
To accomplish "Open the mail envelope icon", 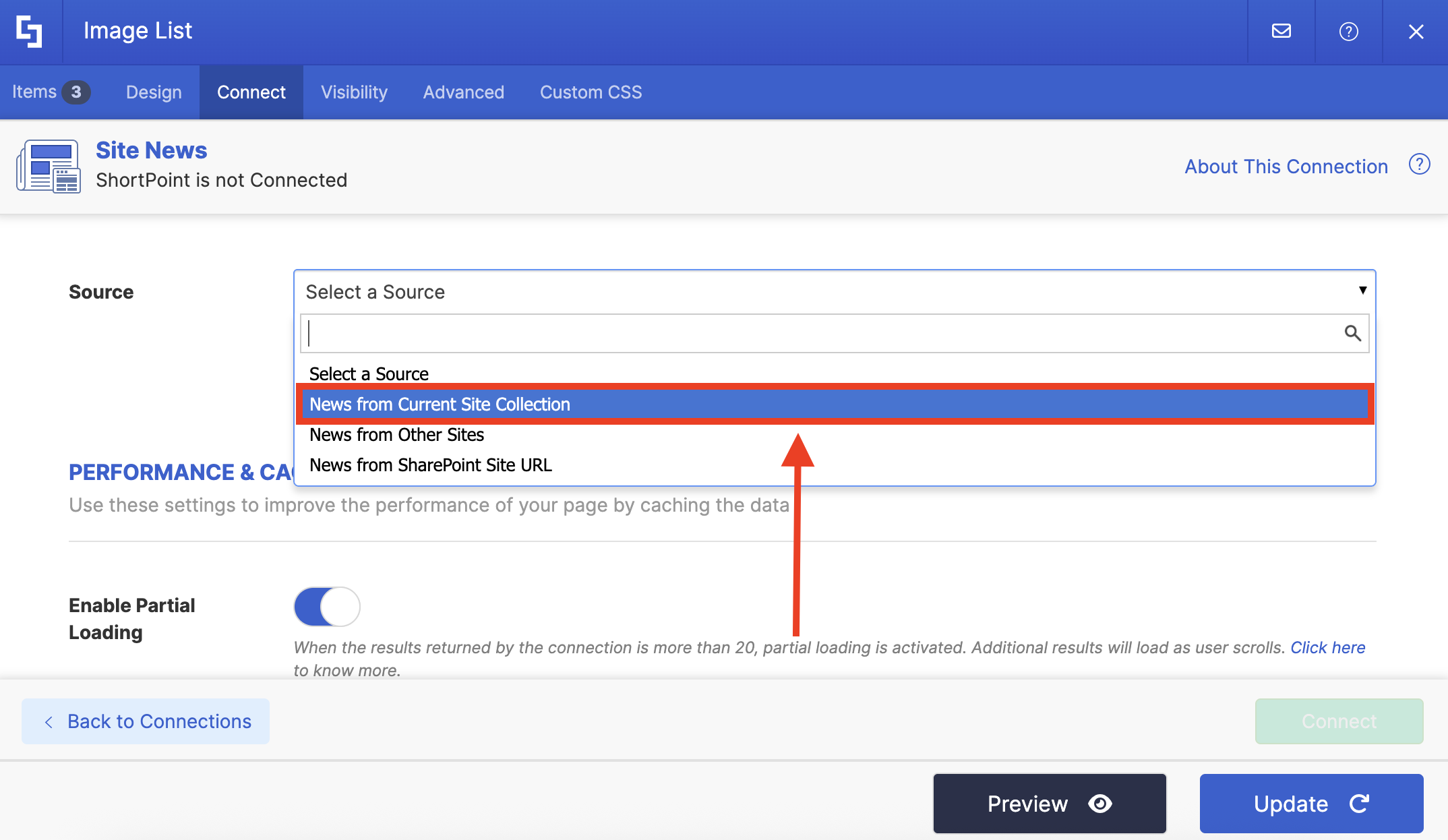I will [x=1281, y=31].
